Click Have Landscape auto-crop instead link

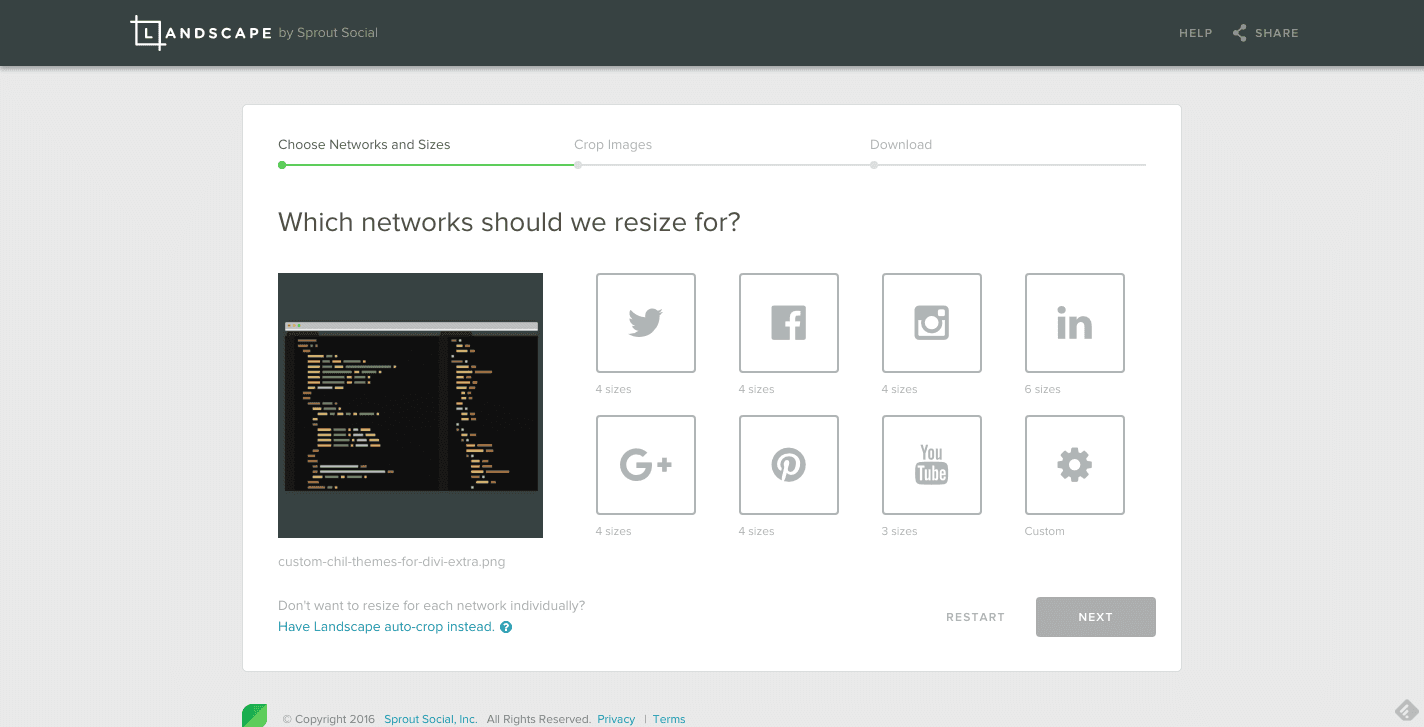386,627
